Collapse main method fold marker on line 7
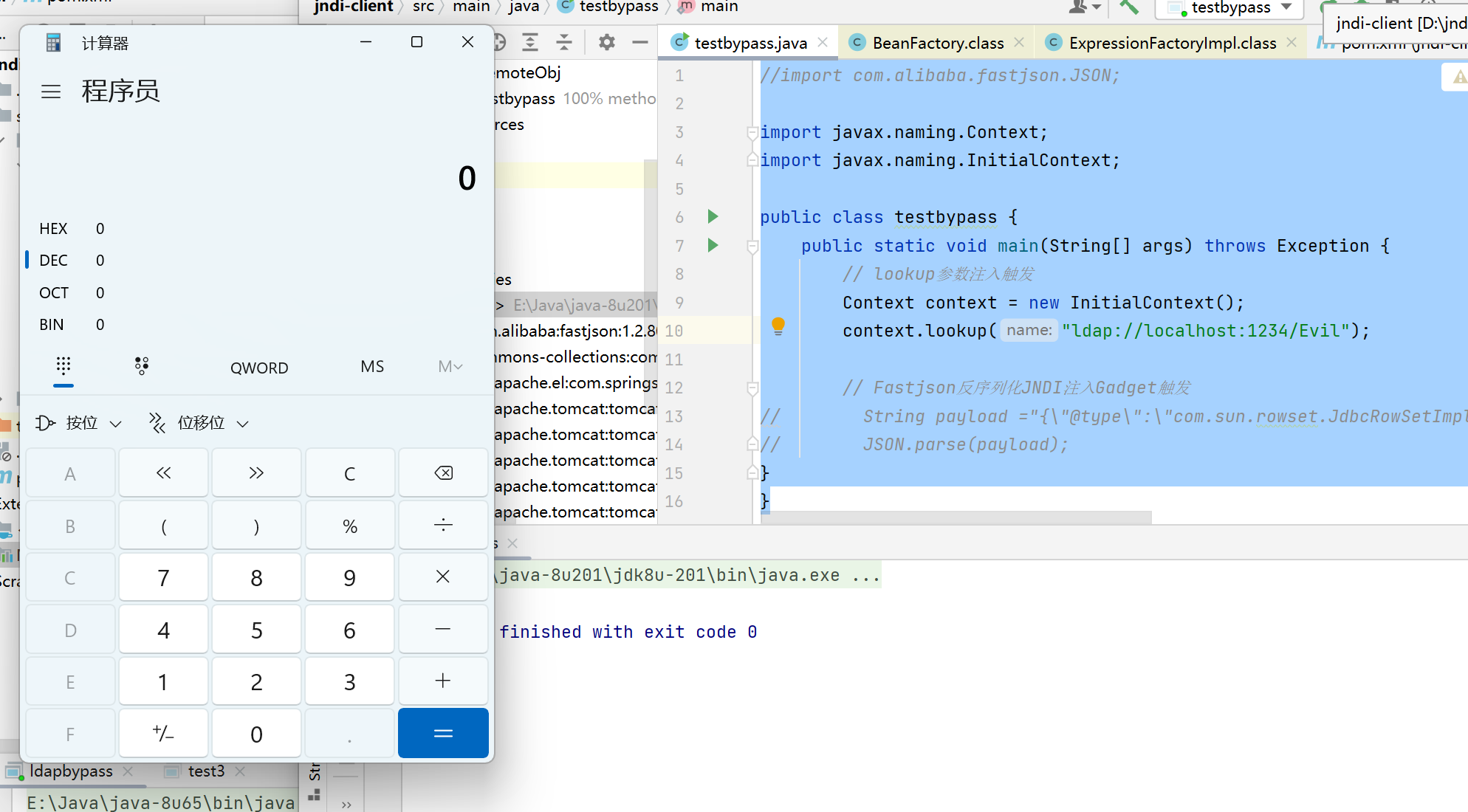The image size is (1468, 812). (752, 247)
